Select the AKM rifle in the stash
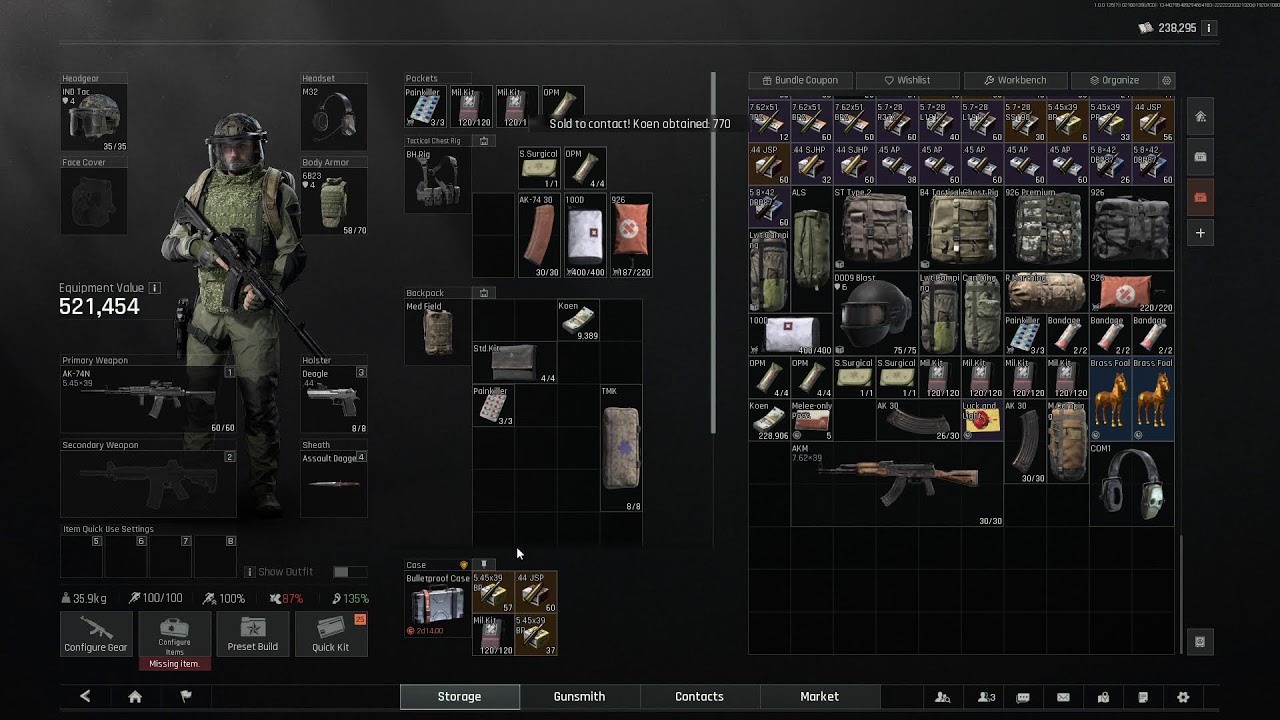This screenshot has width=1280, height=720. [x=897, y=485]
